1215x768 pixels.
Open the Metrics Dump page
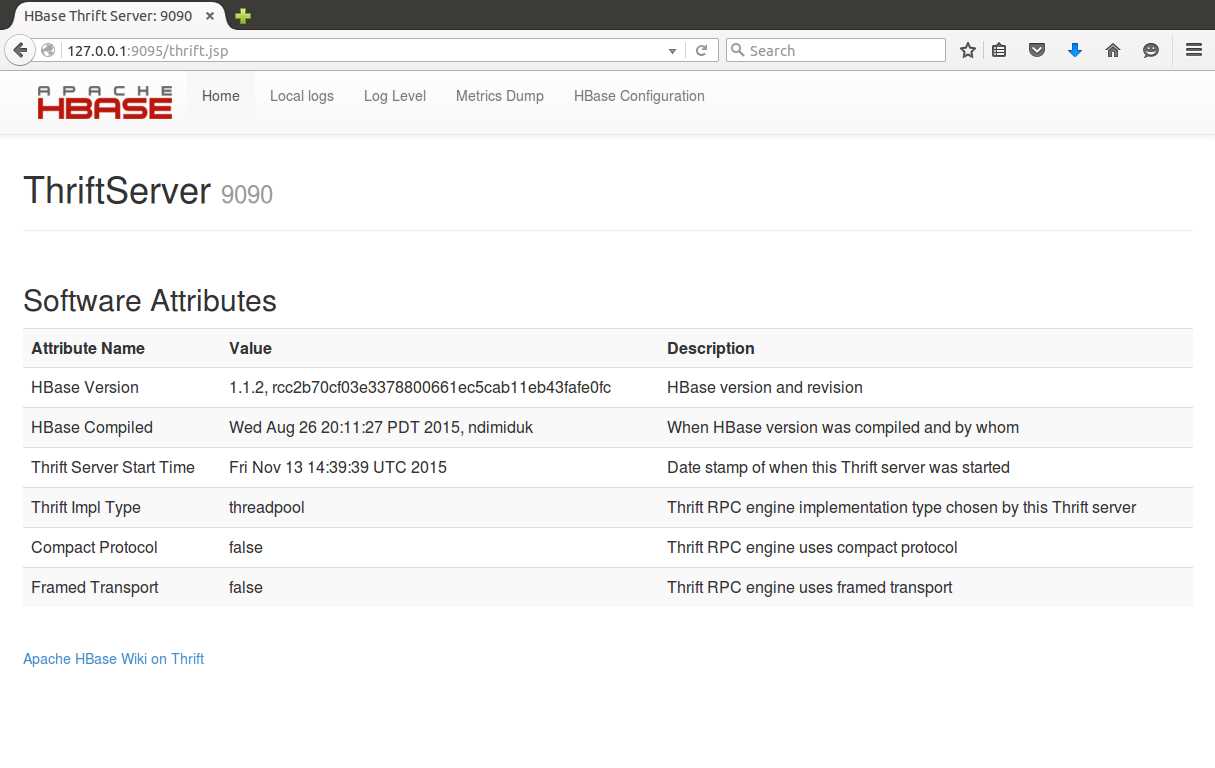[x=499, y=96]
